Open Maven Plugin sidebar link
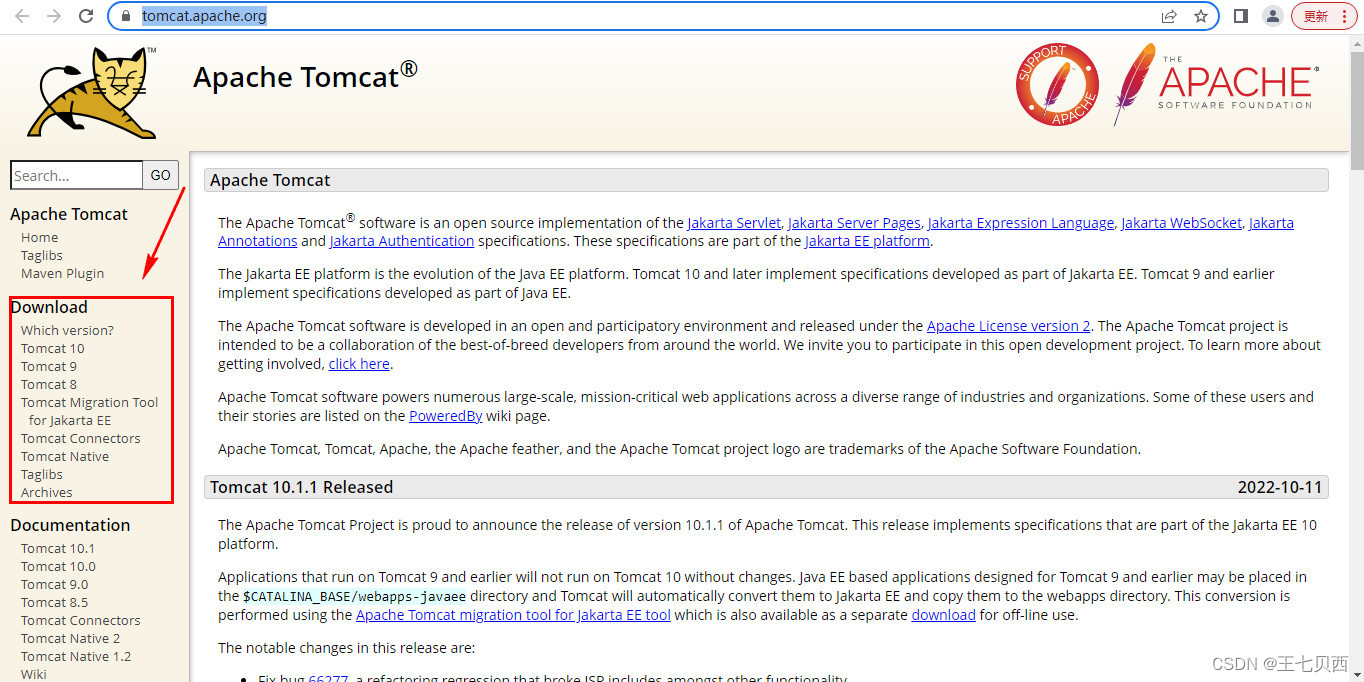 62,273
